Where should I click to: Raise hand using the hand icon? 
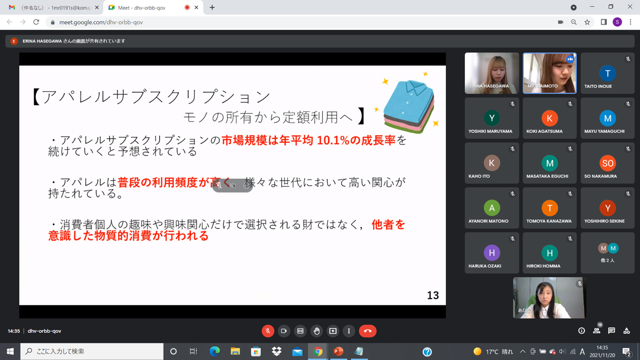[317, 331]
